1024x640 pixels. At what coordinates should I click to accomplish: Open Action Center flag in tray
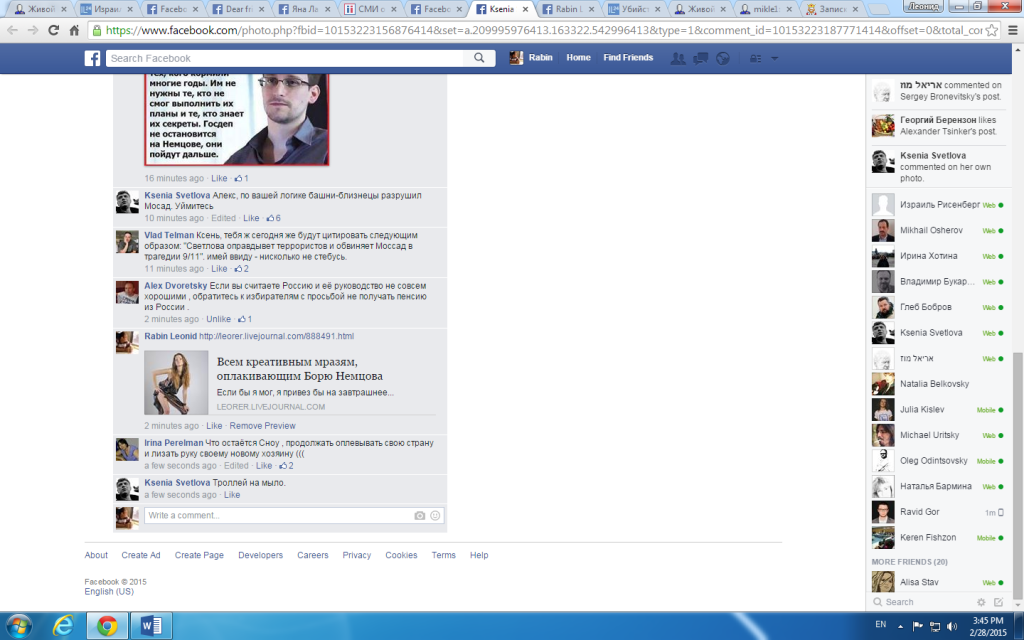tap(918, 626)
